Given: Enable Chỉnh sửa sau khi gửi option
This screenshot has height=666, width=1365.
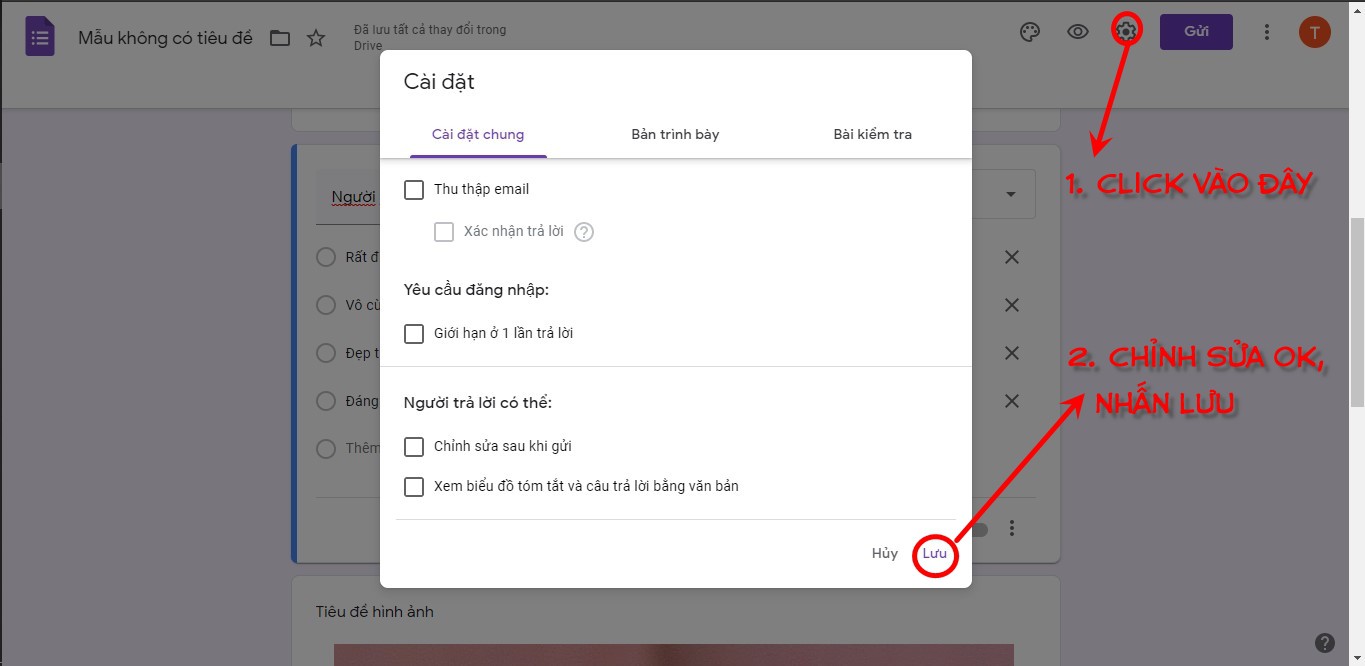Looking at the screenshot, I should pos(414,447).
